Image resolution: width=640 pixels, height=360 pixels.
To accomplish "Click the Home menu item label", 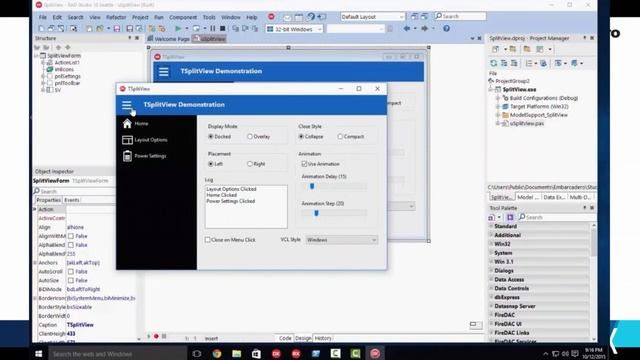I will [x=141, y=123].
